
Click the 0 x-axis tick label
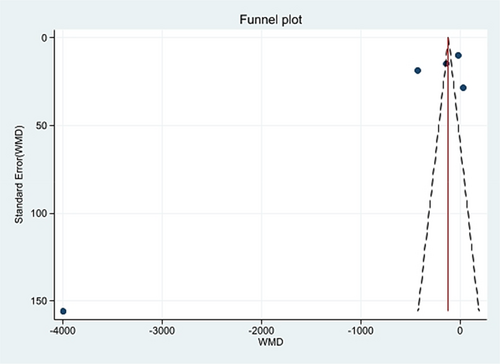(460, 331)
